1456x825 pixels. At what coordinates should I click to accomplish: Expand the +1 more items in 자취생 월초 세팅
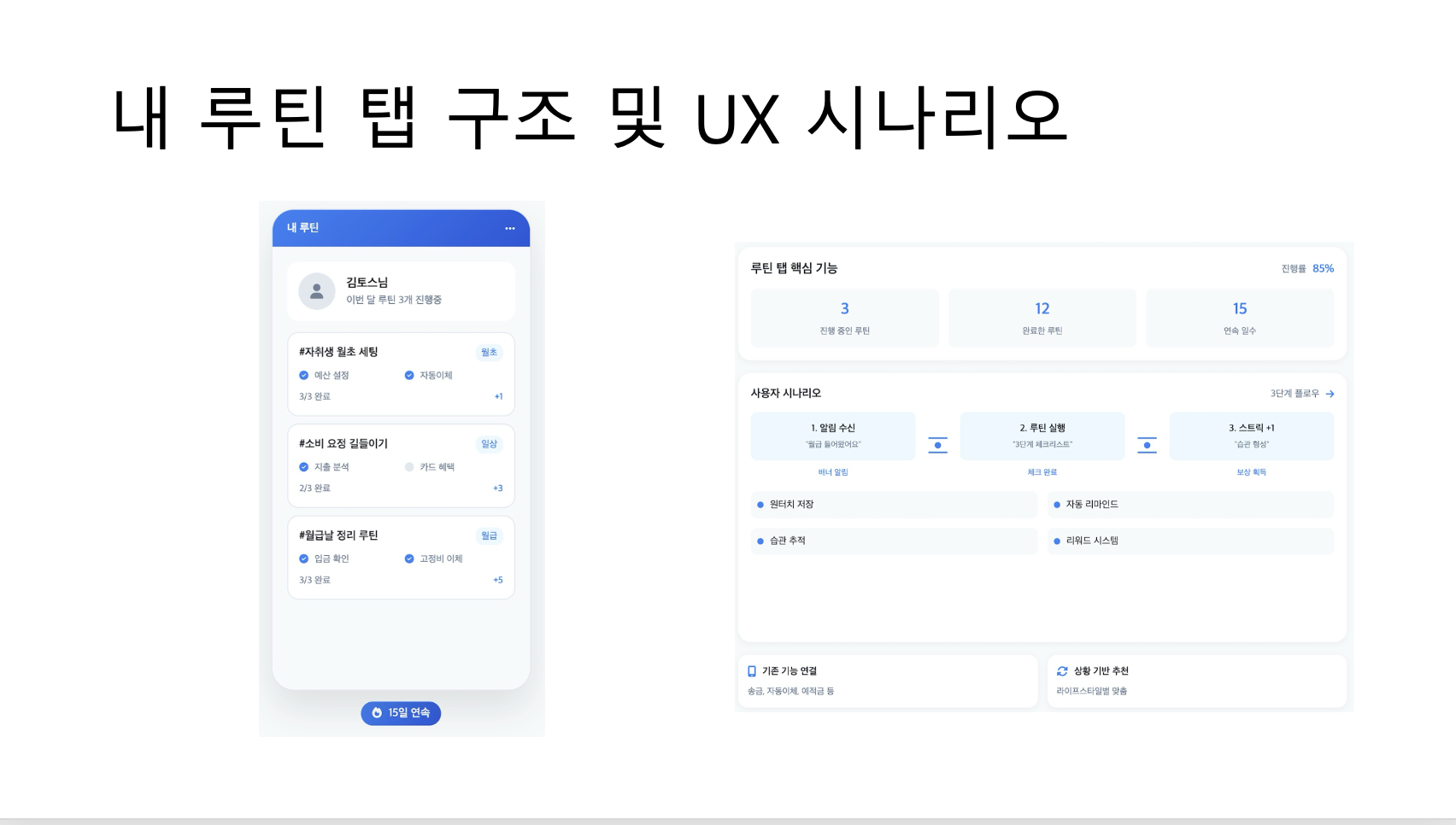pyautogui.click(x=498, y=396)
